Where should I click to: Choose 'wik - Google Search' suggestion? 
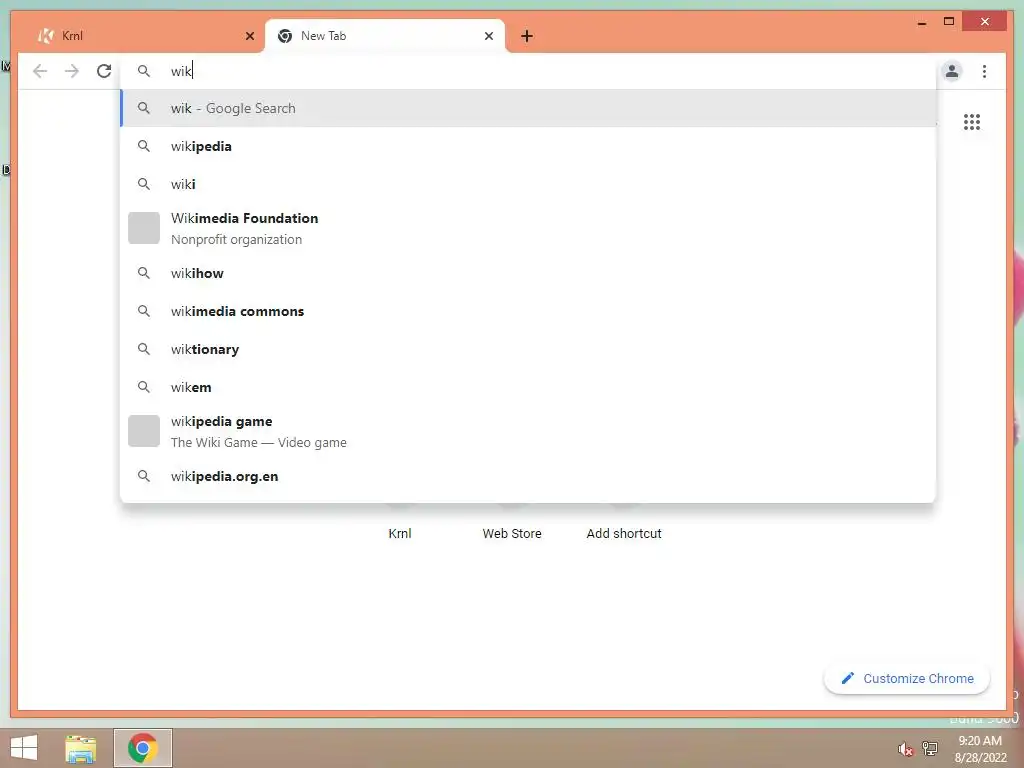528,108
